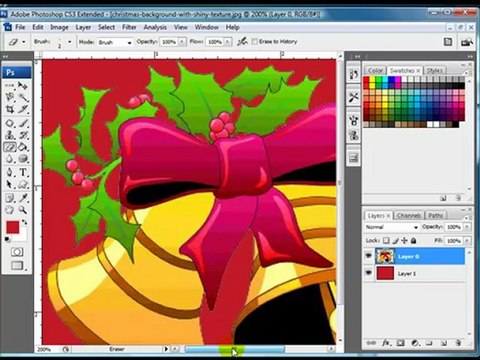Screen dimensions: 480x360
Task: Select the Custom Shape tool
Action: click(x=23, y=184)
